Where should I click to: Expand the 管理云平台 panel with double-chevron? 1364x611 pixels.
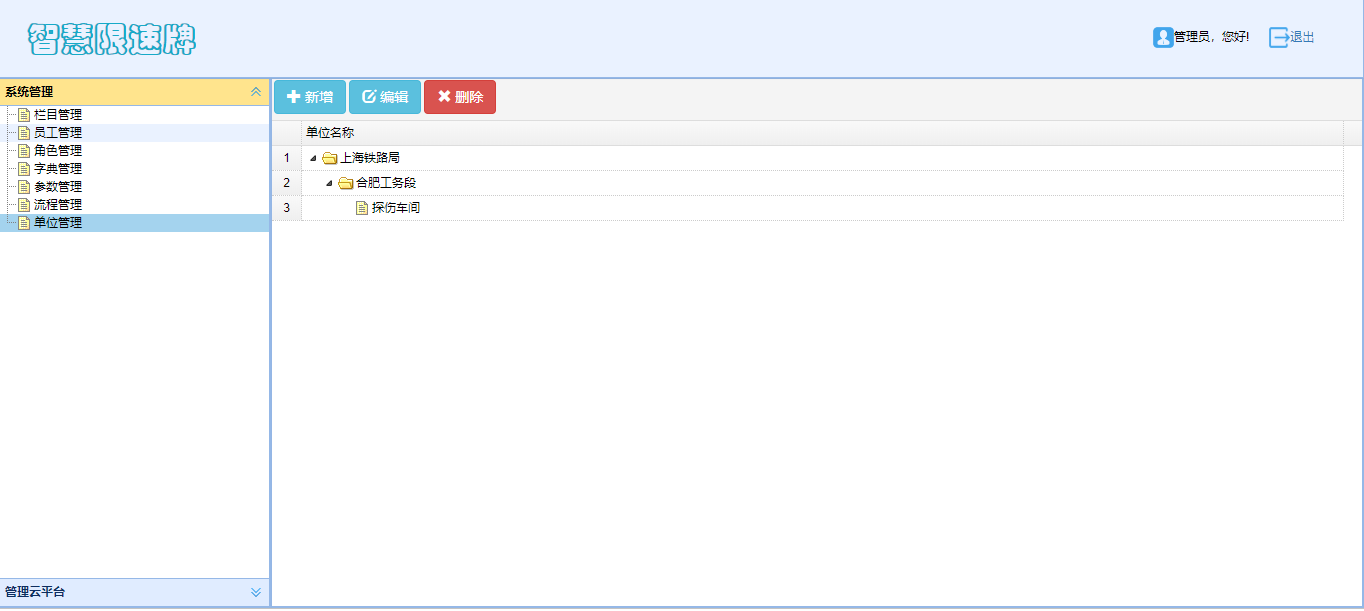(x=256, y=592)
